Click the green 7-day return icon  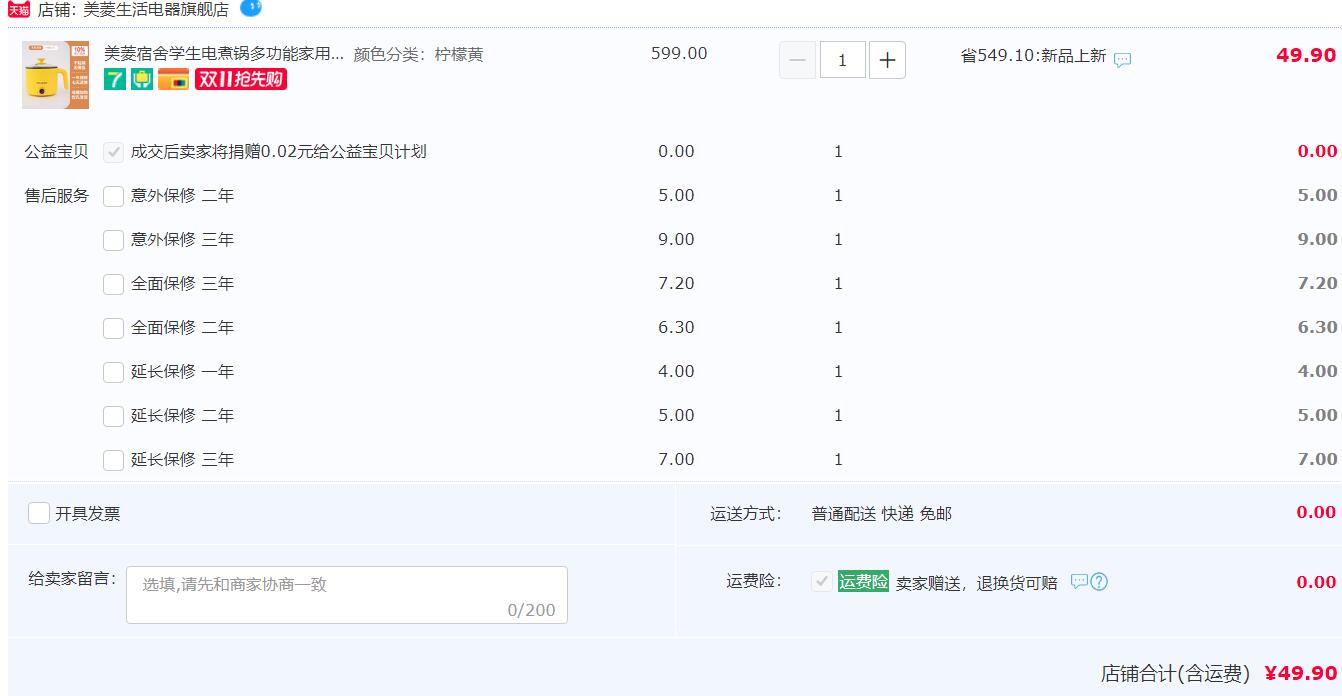pos(116,80)
